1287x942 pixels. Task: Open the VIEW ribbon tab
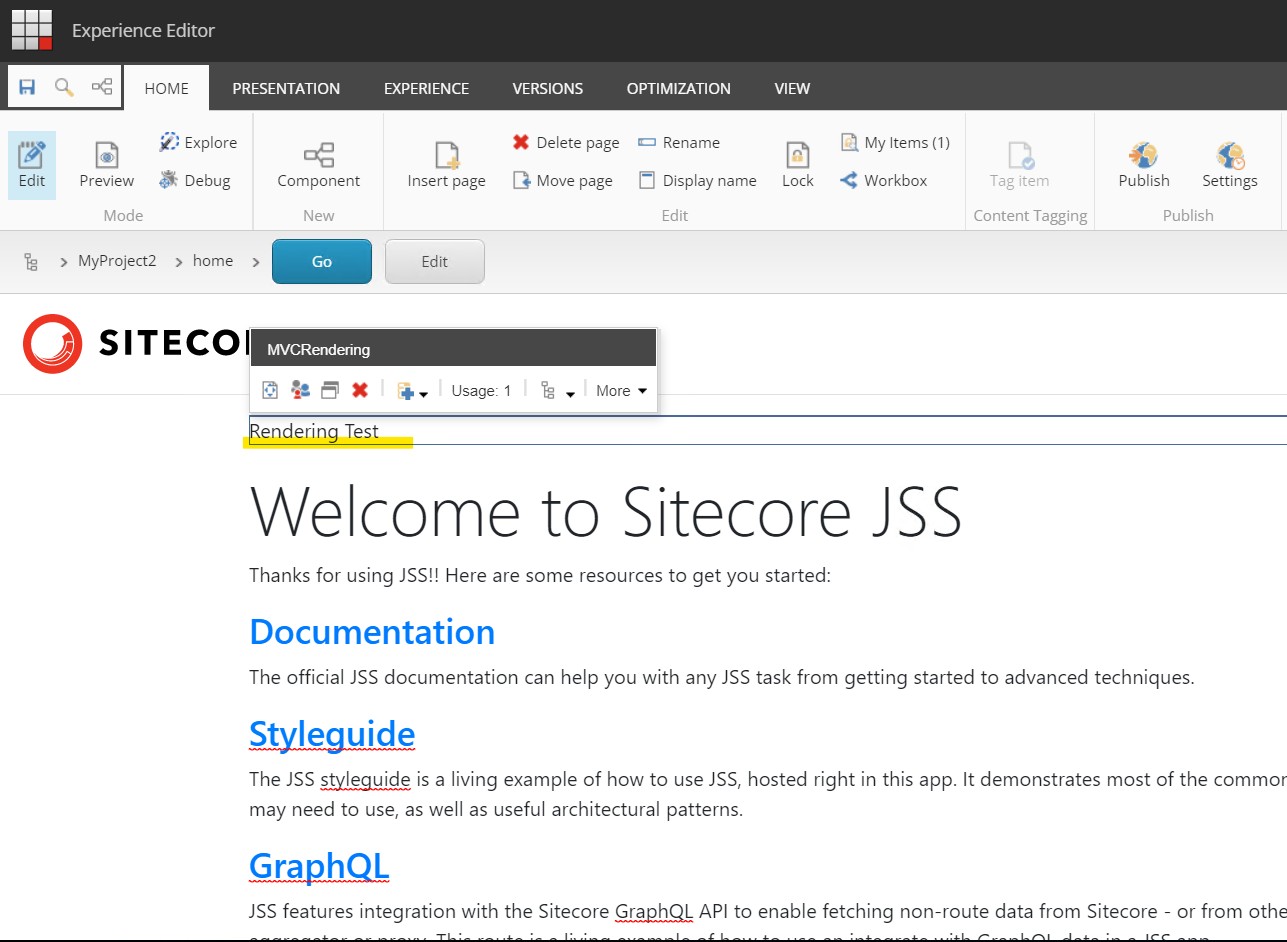792,88
